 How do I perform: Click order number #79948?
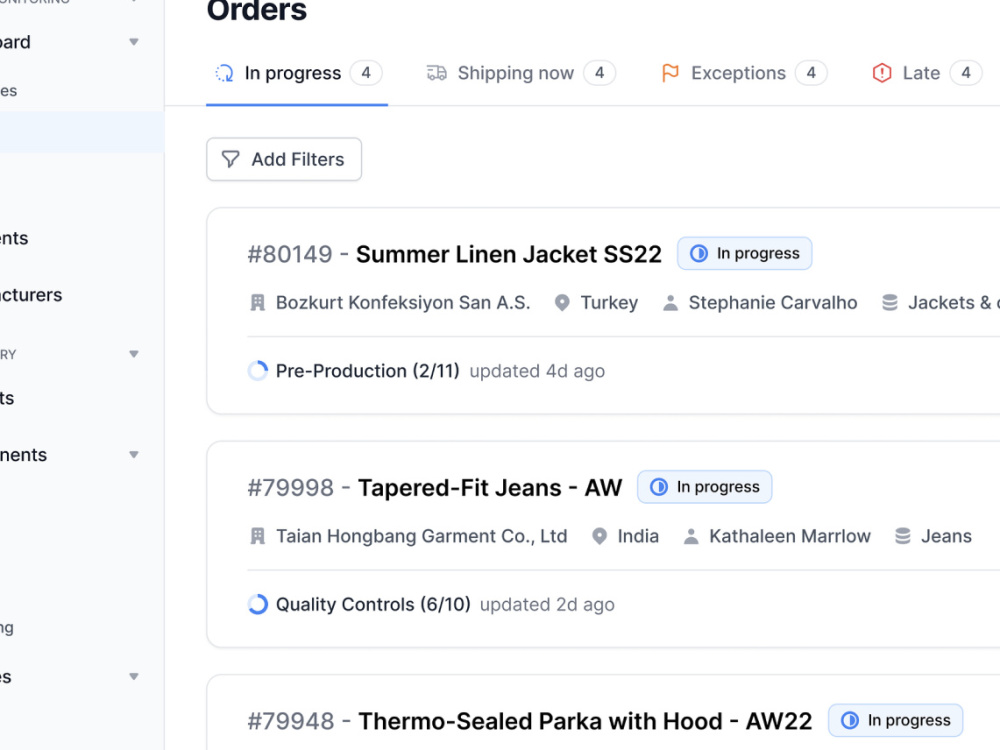291,721
